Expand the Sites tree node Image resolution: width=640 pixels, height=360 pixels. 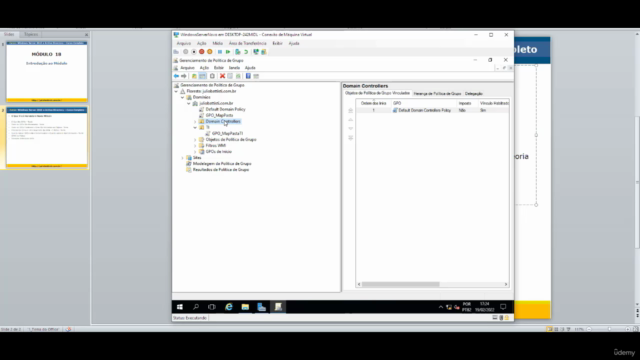tap(182, 158)
